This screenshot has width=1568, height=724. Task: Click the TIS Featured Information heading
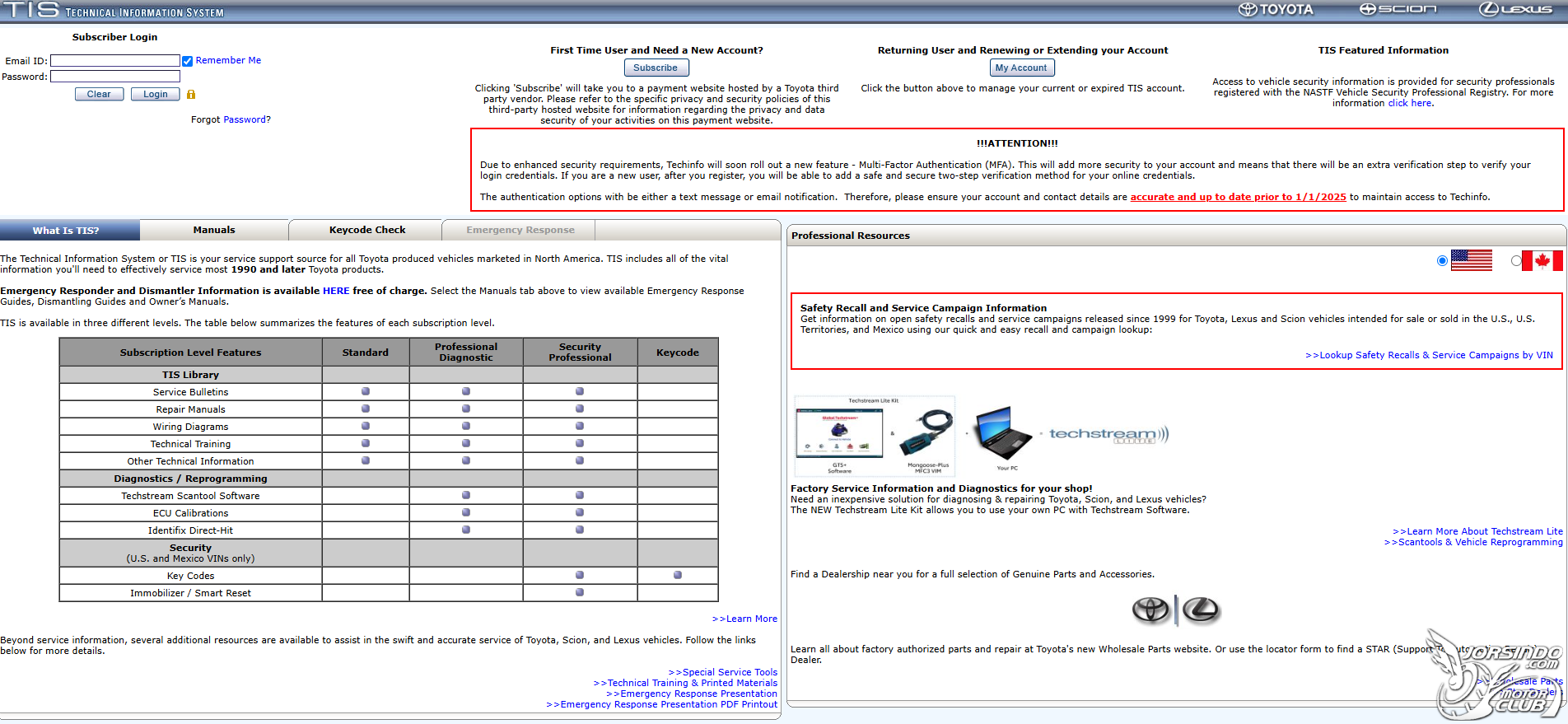coord(1384,51)
